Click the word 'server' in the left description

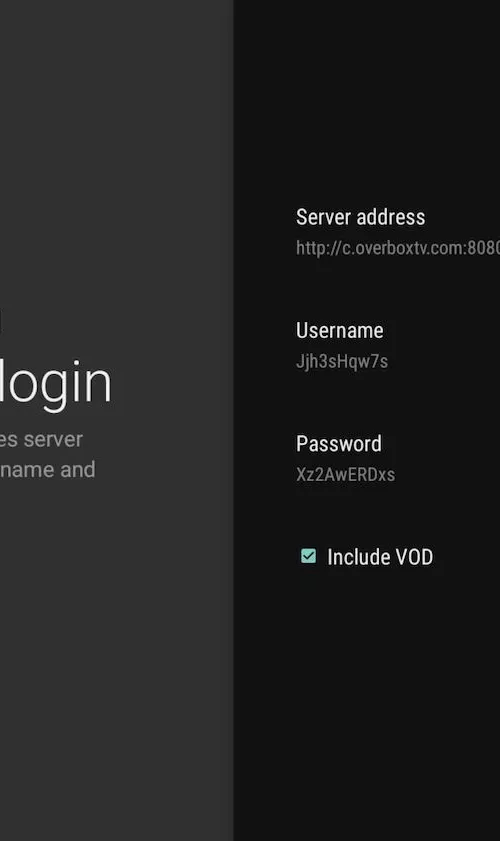pyautogui.click(x=53, y=439)
